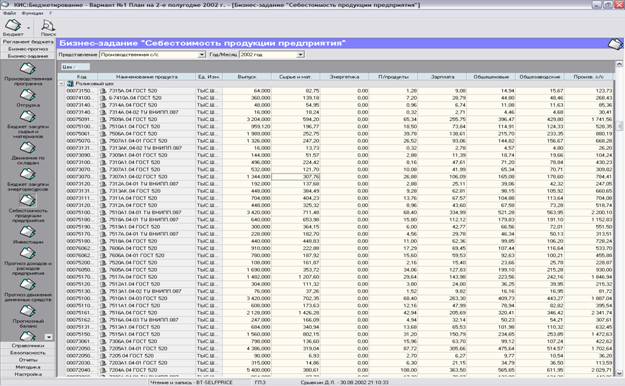
Task: Sort by the Общецеховые column header
Action: coord(491,77)
